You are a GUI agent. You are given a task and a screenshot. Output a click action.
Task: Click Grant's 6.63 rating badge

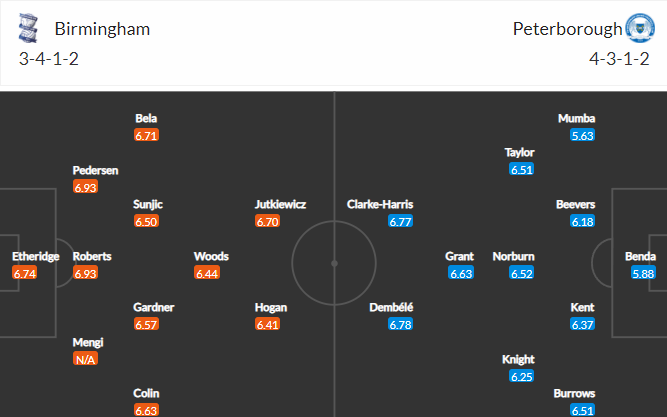point(460,273)
